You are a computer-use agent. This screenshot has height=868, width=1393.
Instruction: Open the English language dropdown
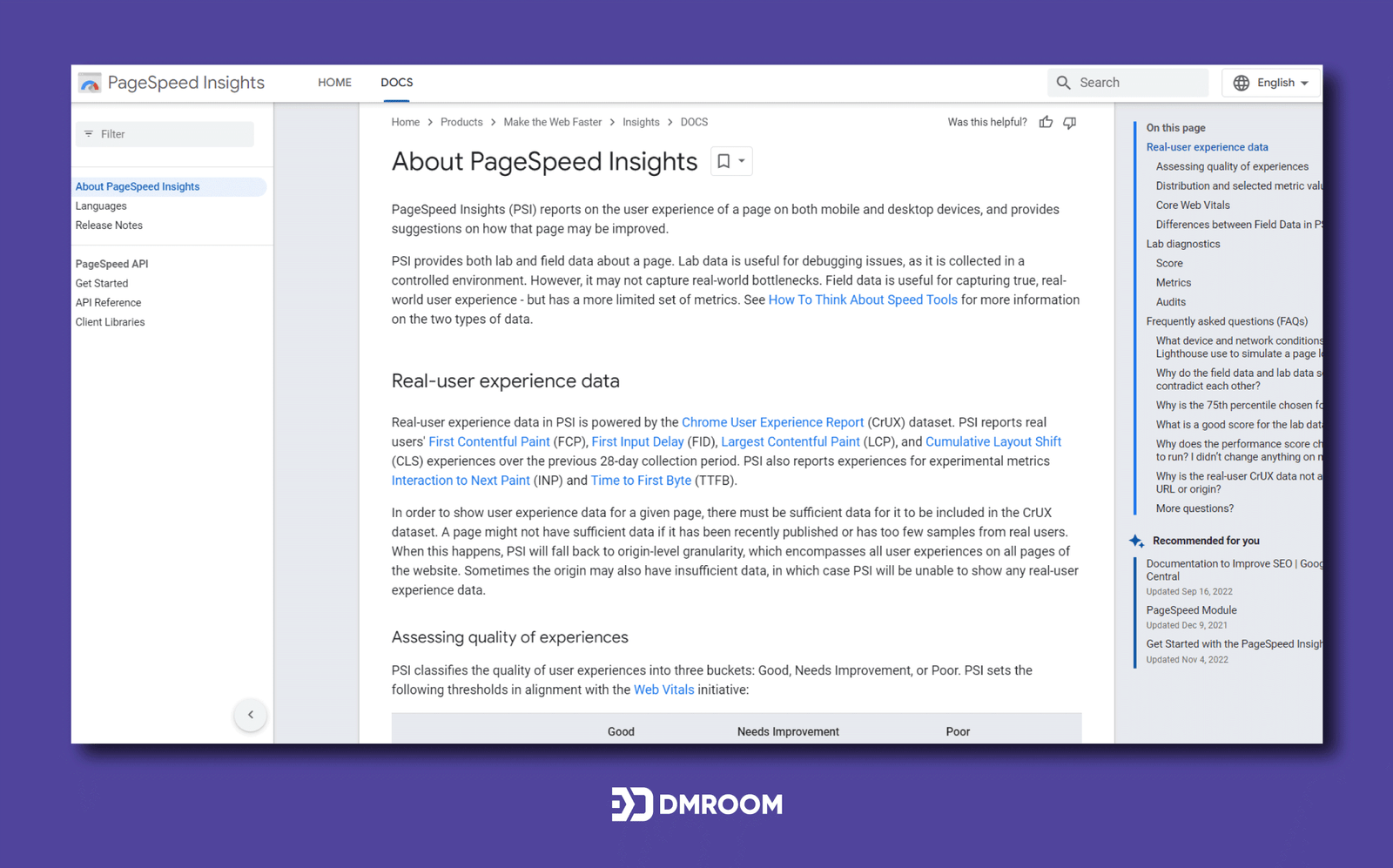(1271, 83)
